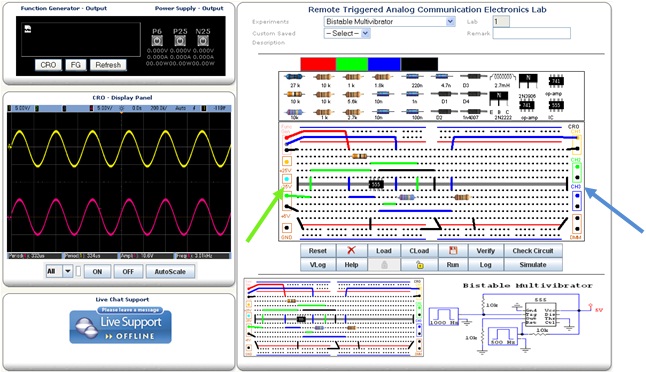Viewport: 646px width, 372px height.
Task: Click the floppy disk save icon
Action: click(453, 250)
